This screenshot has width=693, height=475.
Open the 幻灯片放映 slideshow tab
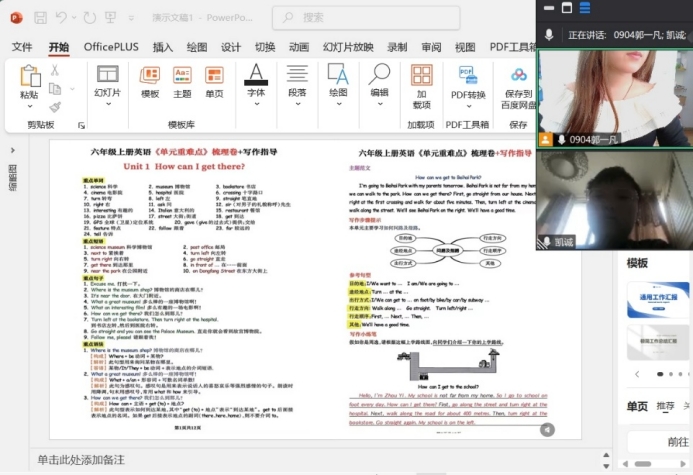(x=348, y=47)
